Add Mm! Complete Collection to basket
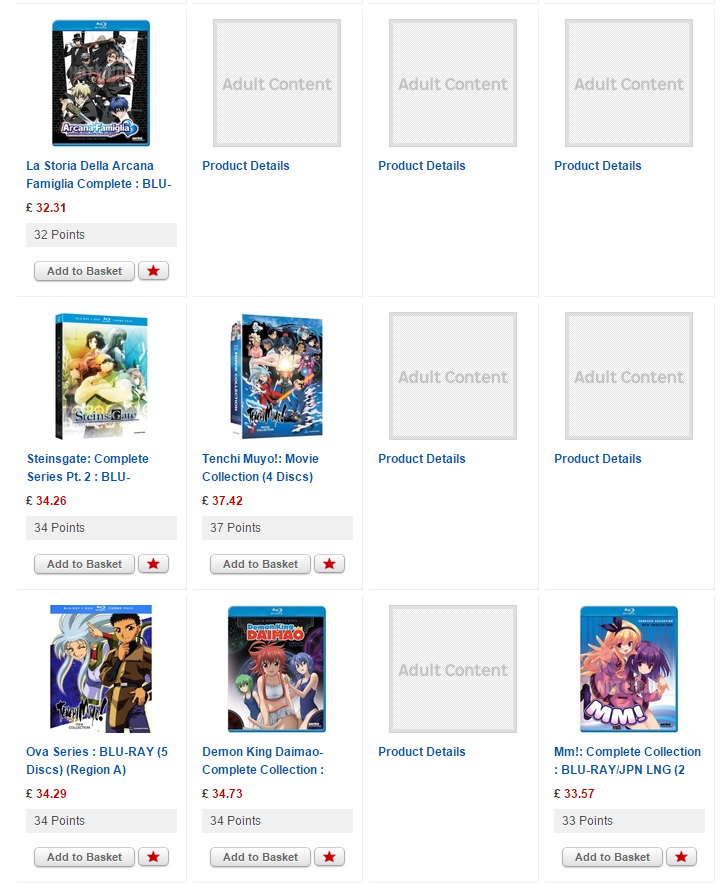The width and height of the screenshot is (727, 883). 612,857
